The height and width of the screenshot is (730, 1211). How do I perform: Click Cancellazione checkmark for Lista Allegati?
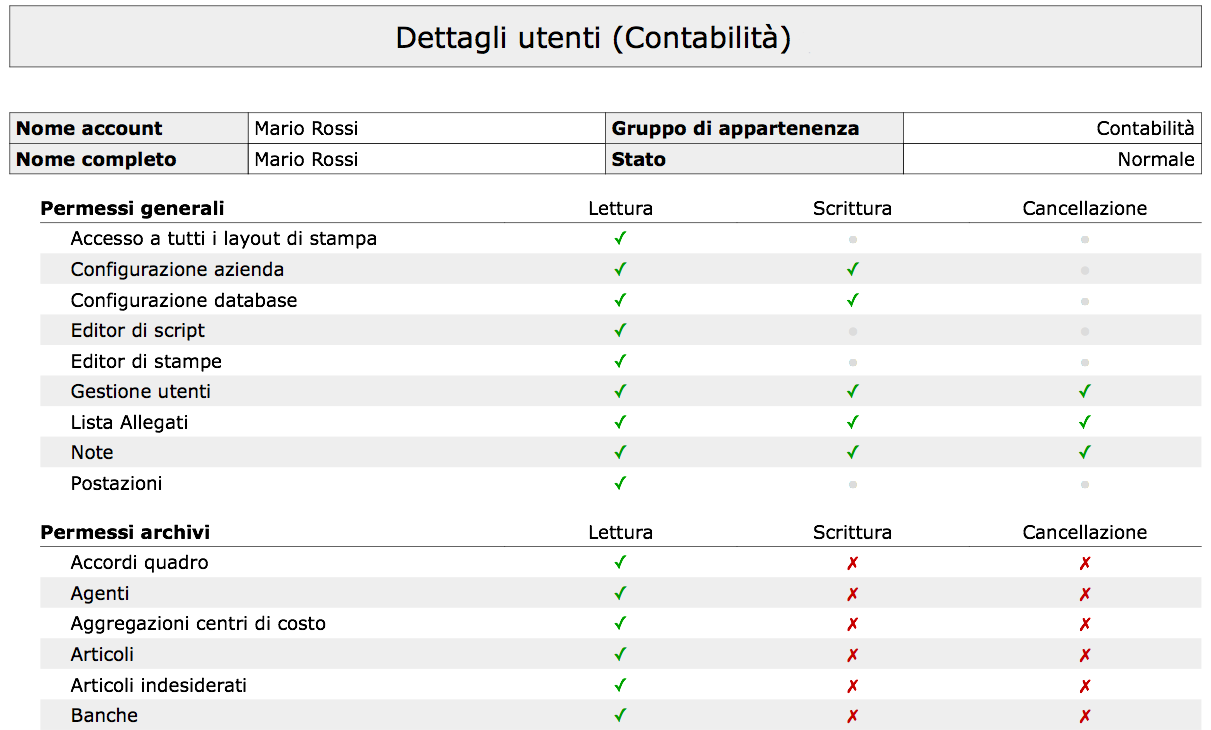[x=1085, y=422]
